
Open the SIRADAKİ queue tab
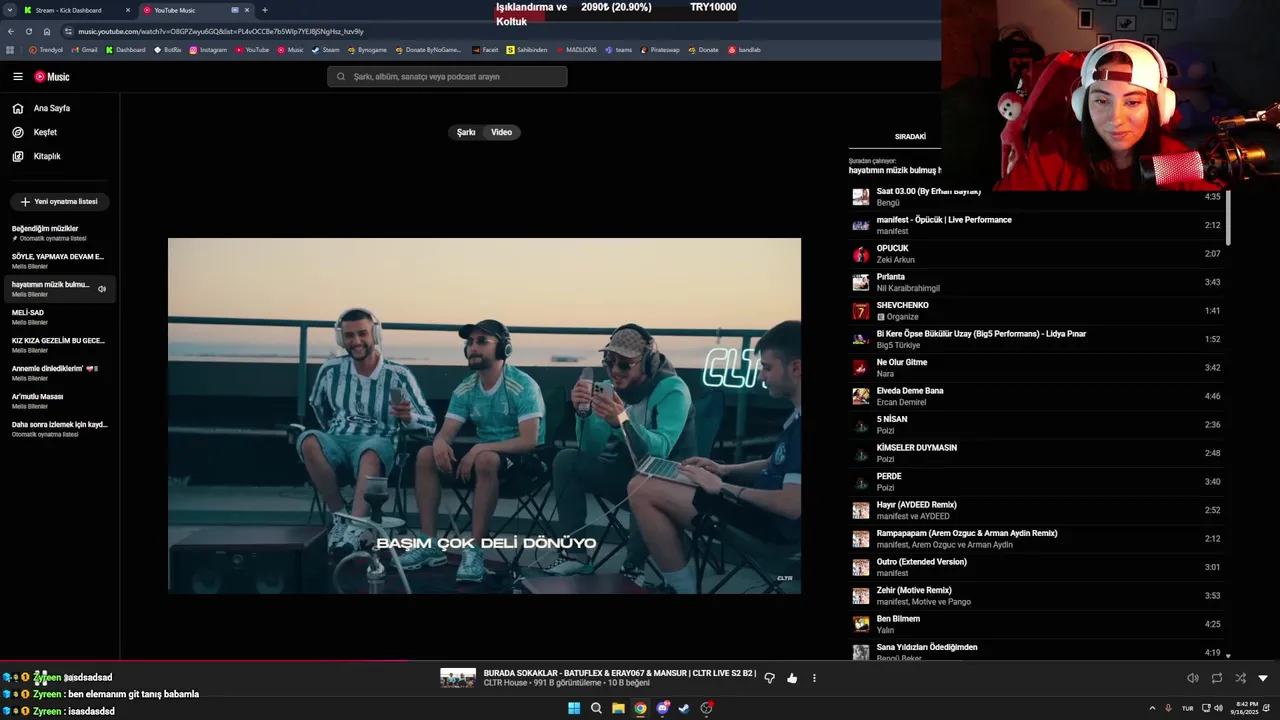tap(910, 137)
